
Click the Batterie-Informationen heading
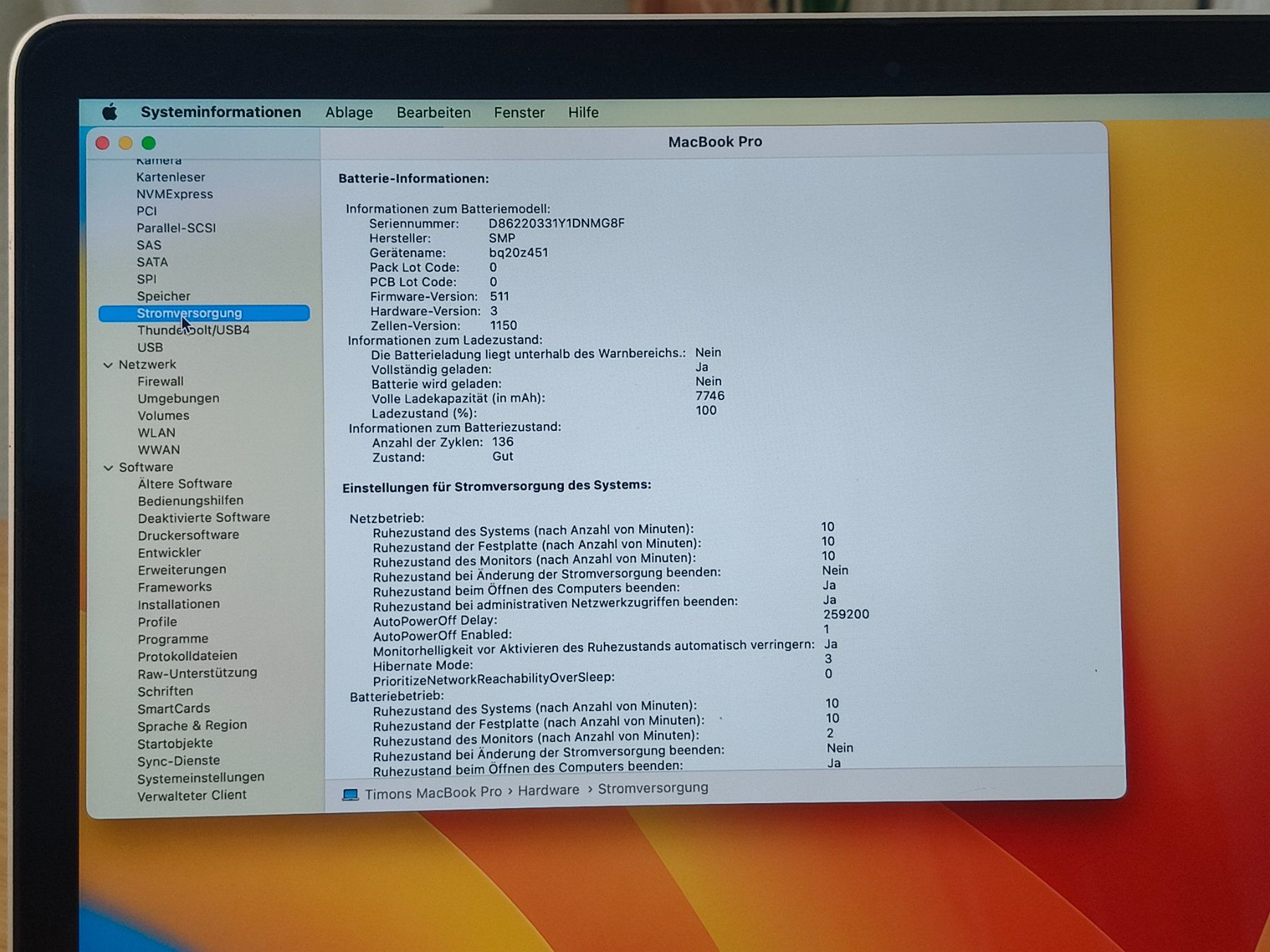413,178
